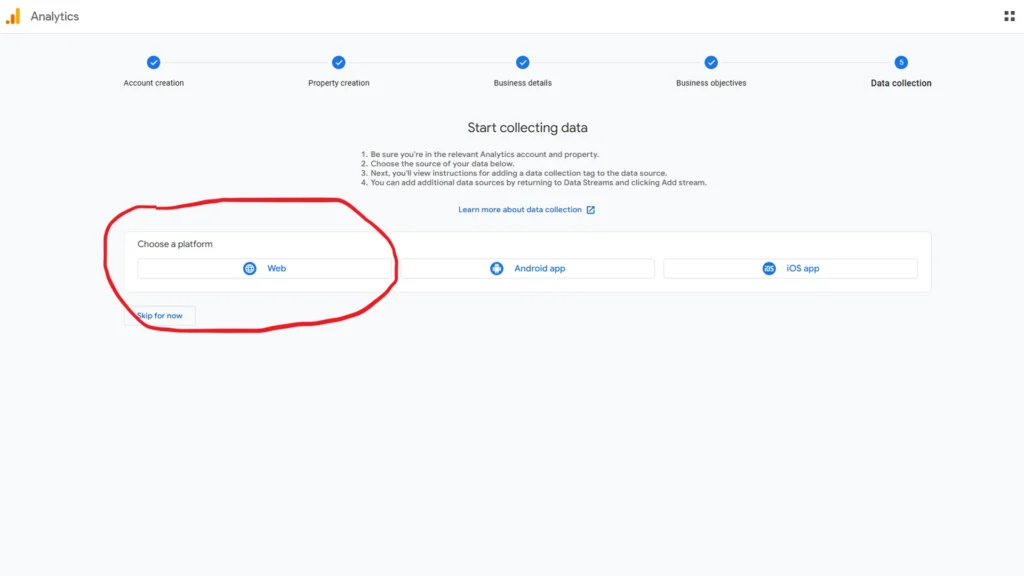This screenshot has height=576, width=1024.
Task: Click Skip for now
Action: (x=160, y=315)
